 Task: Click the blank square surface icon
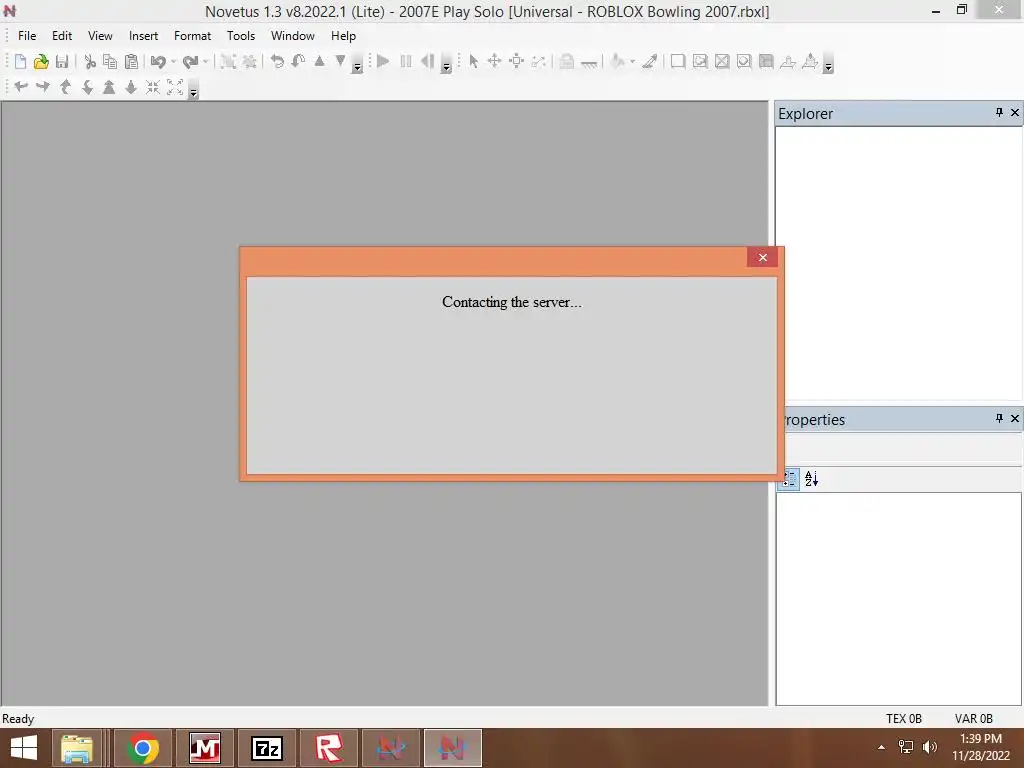point(678,61)
